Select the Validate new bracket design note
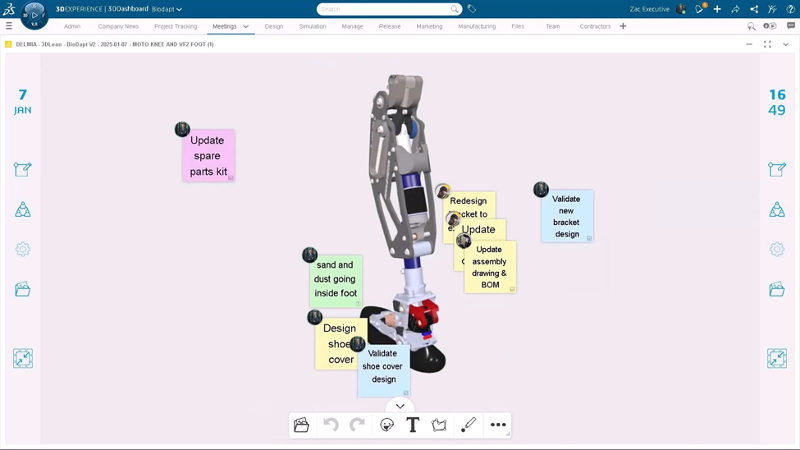 [x=567, y=216]
